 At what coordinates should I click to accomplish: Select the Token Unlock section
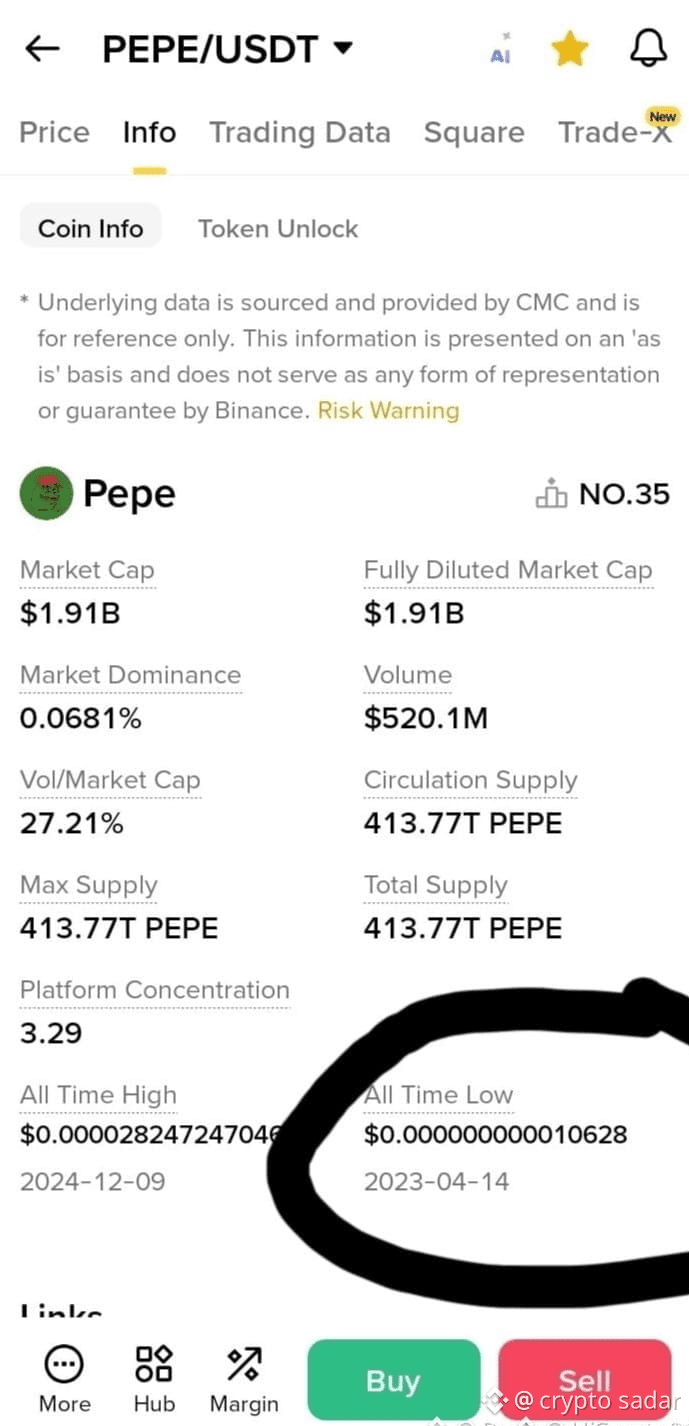pos(278,228)
